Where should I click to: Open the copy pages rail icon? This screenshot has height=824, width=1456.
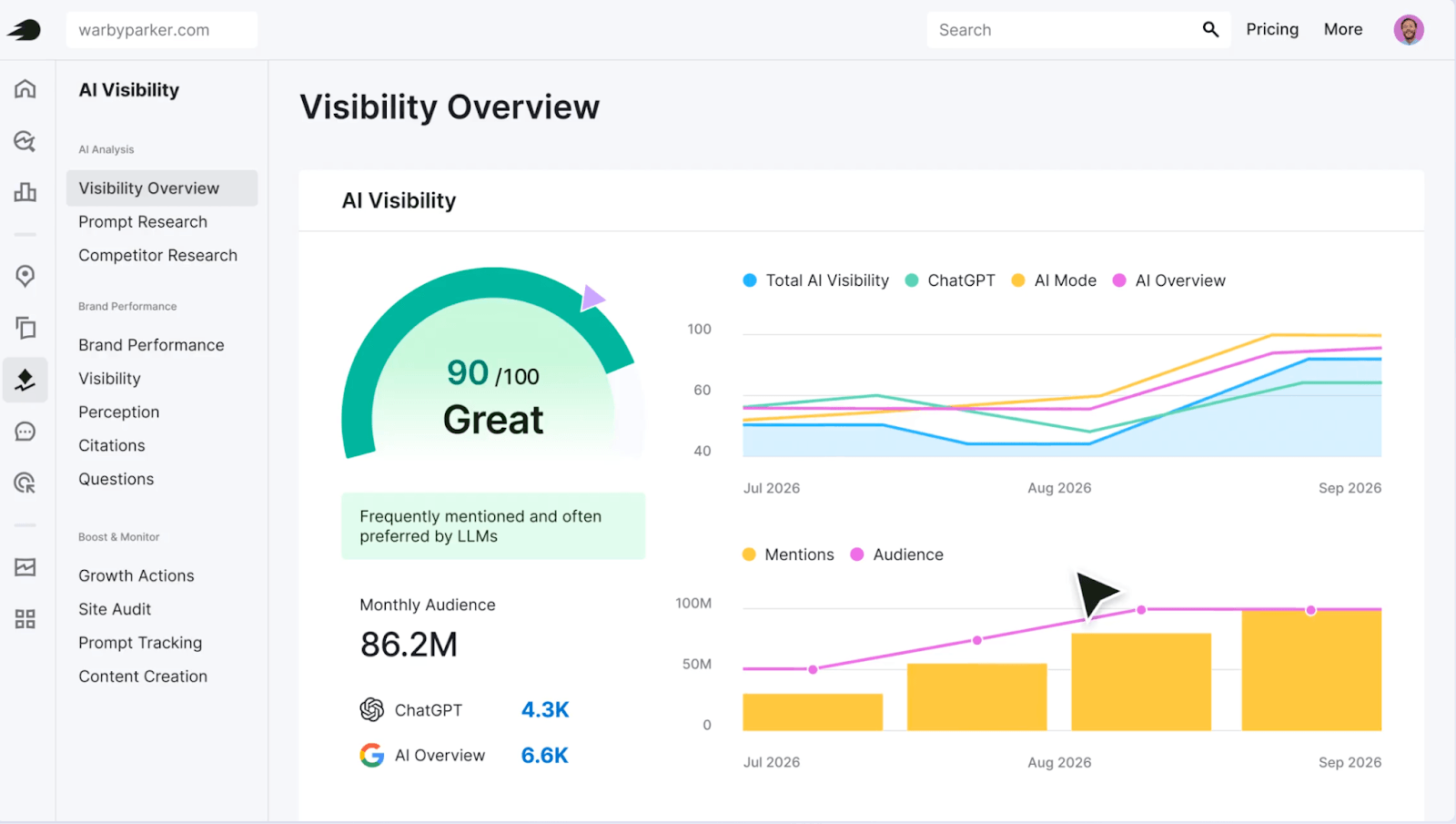click(25, 328)
